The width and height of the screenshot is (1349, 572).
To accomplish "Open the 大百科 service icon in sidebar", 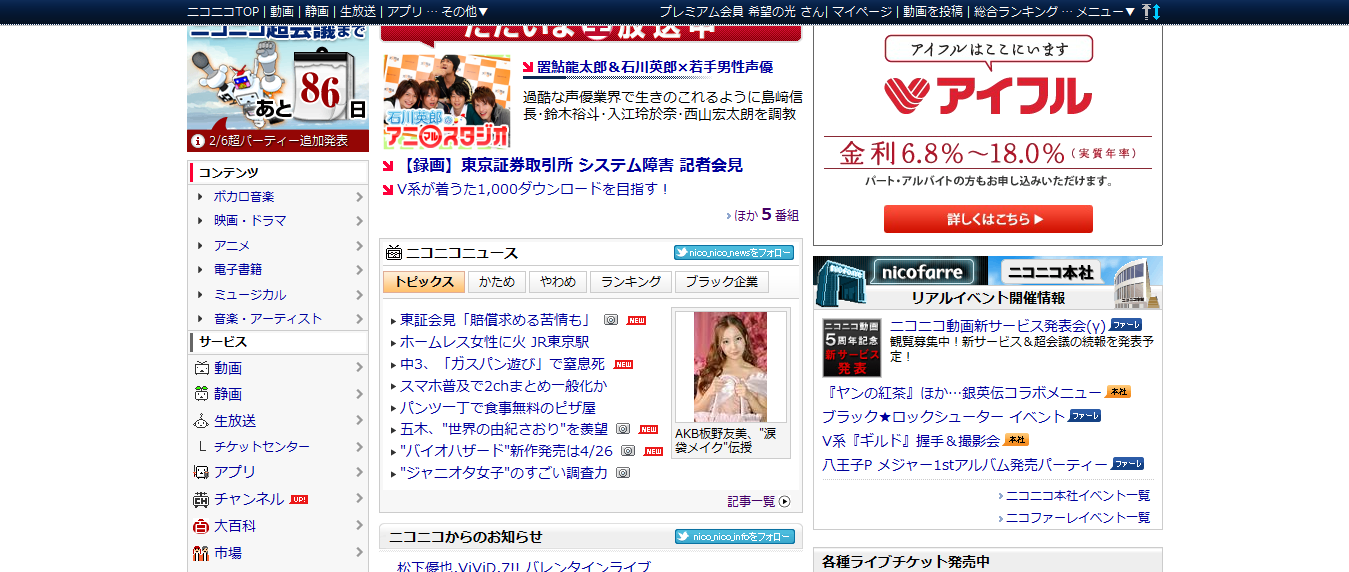I will coord(200,526).
